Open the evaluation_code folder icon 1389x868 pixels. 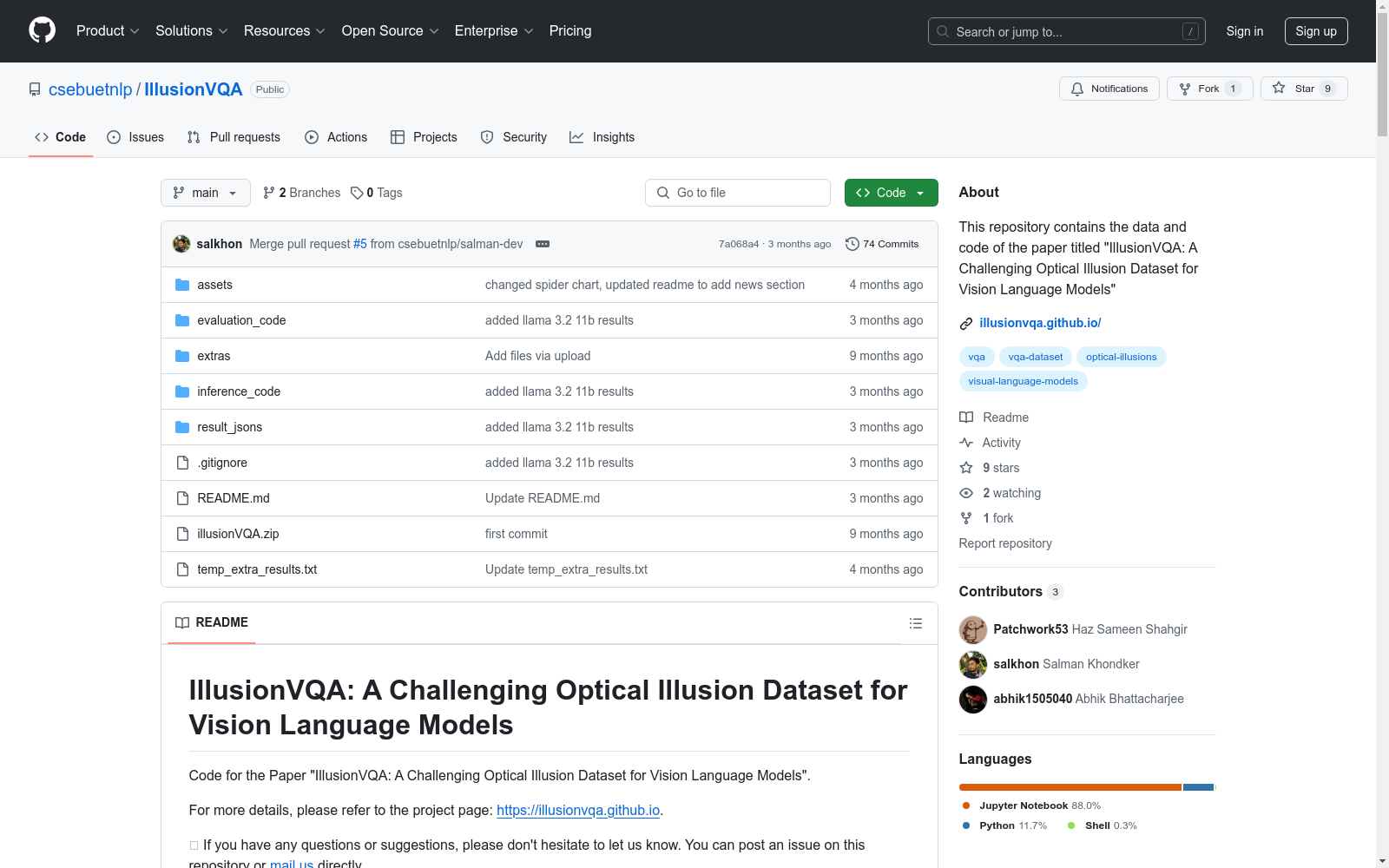pos(182,320)
